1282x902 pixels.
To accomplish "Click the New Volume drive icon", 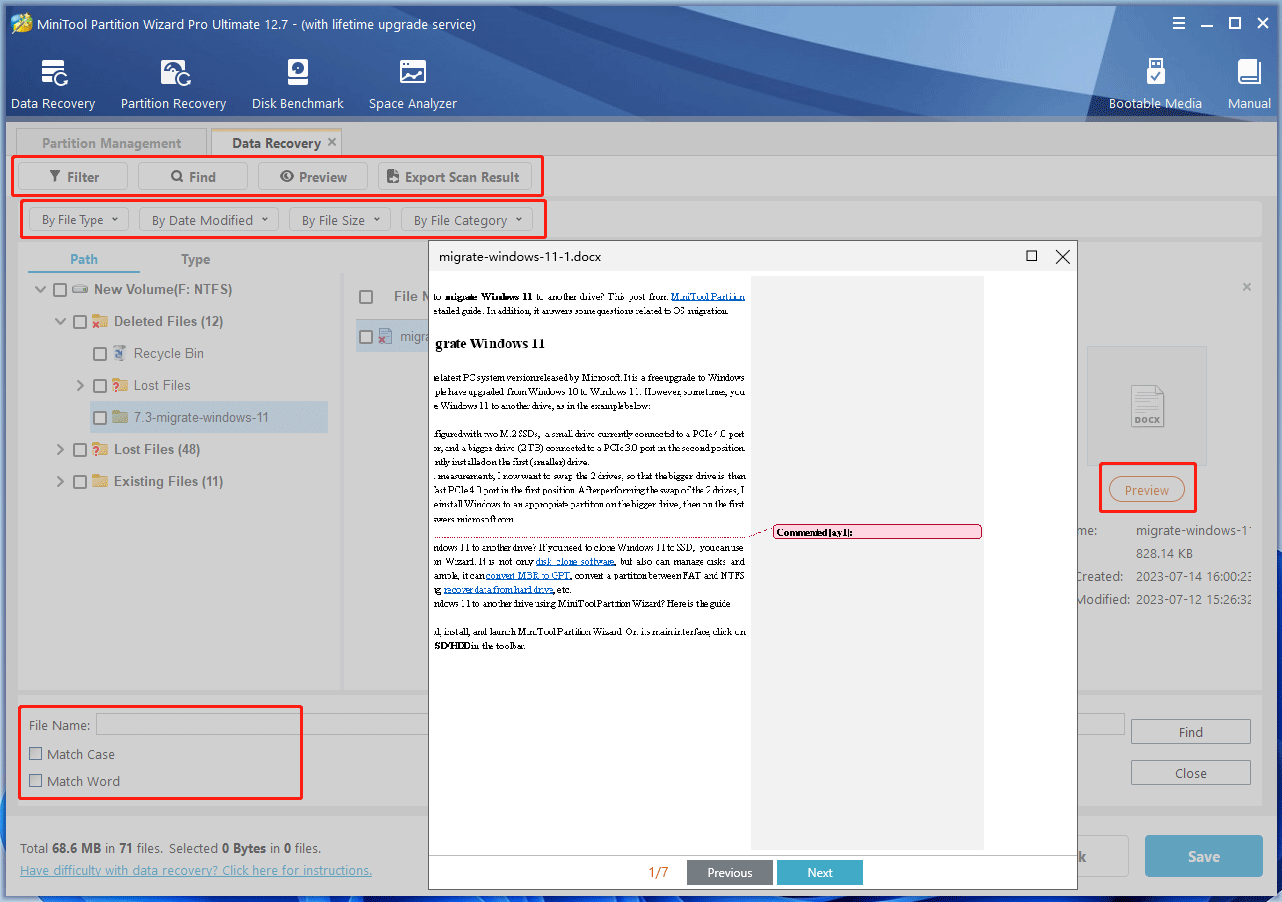I will click(80, 289).
